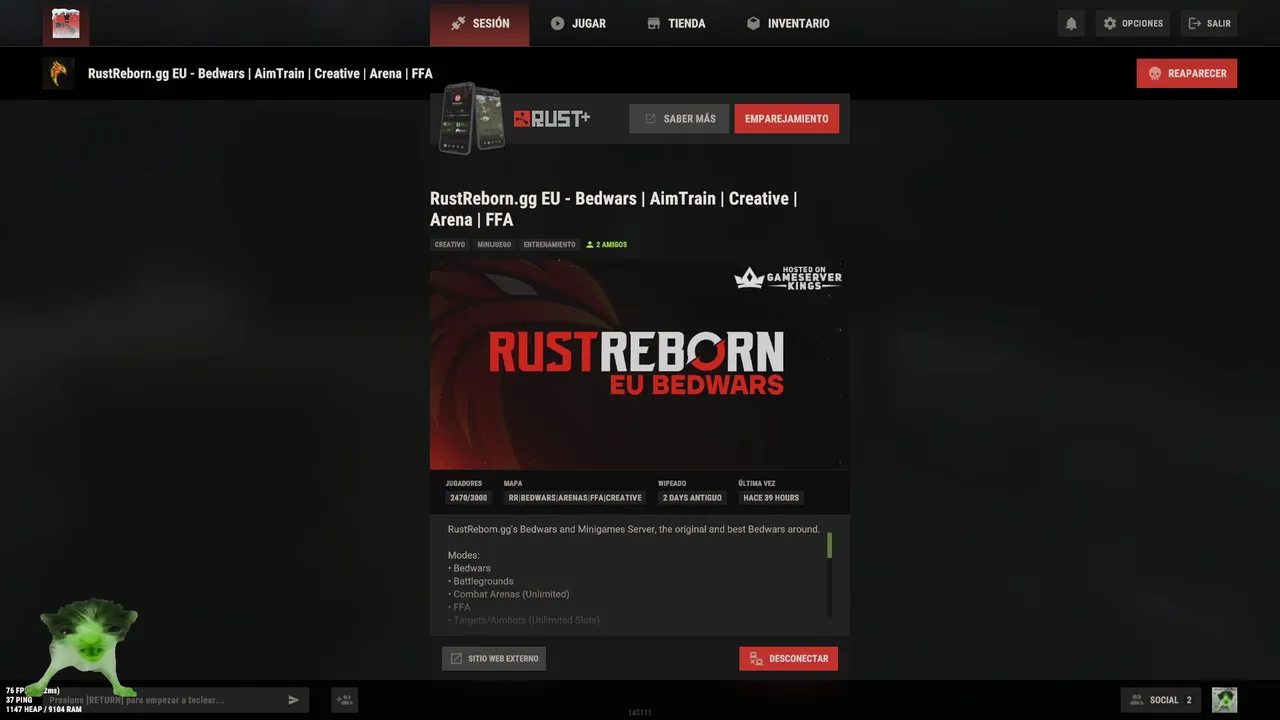Click the Rust+ logo
Screen dimensions: 1280x720
point(552,119)
